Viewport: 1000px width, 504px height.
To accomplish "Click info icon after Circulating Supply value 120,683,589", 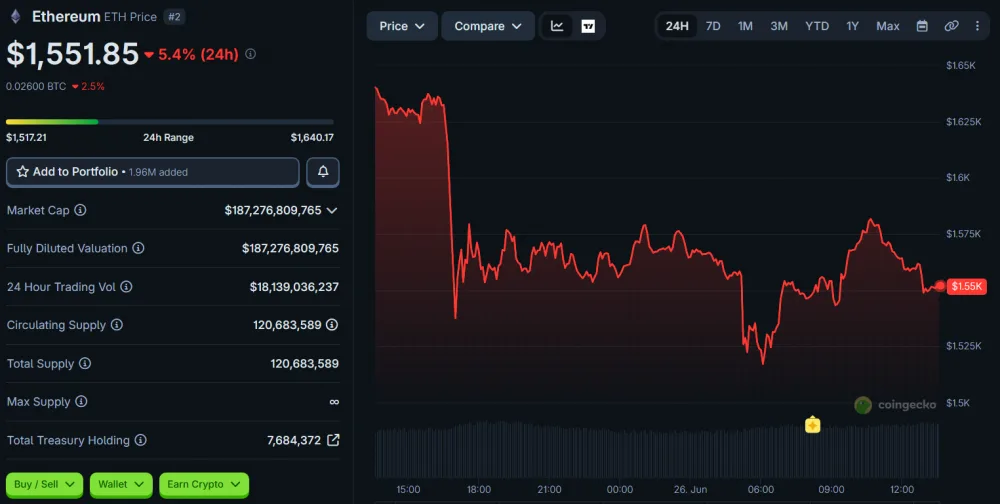I will tap(332, 325).
